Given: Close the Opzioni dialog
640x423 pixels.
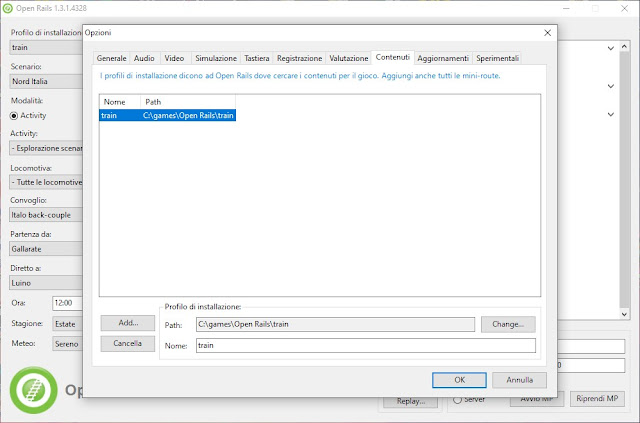Looking at the screenshot, I should pos(547,33).
